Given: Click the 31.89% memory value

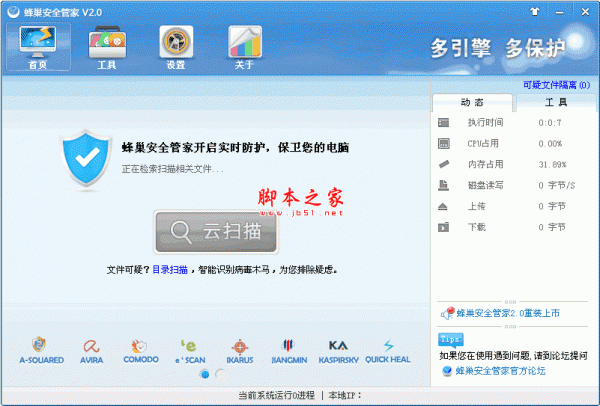Looking at the screenshot, I should click(552, 165).
